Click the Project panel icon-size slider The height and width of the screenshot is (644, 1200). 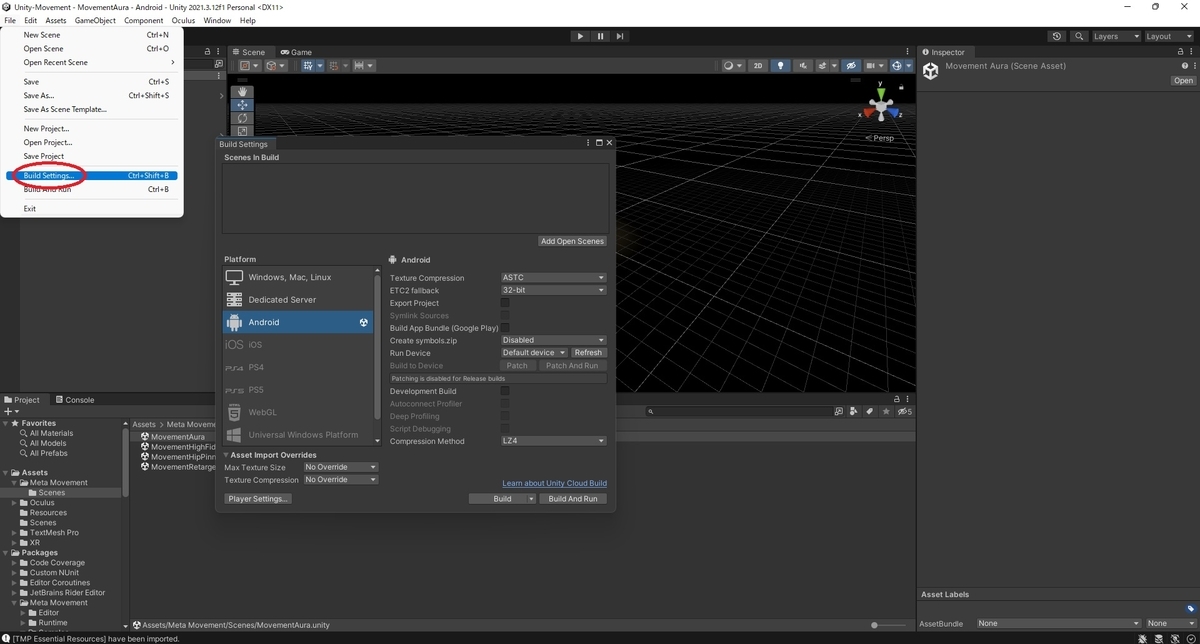point(875,625)
